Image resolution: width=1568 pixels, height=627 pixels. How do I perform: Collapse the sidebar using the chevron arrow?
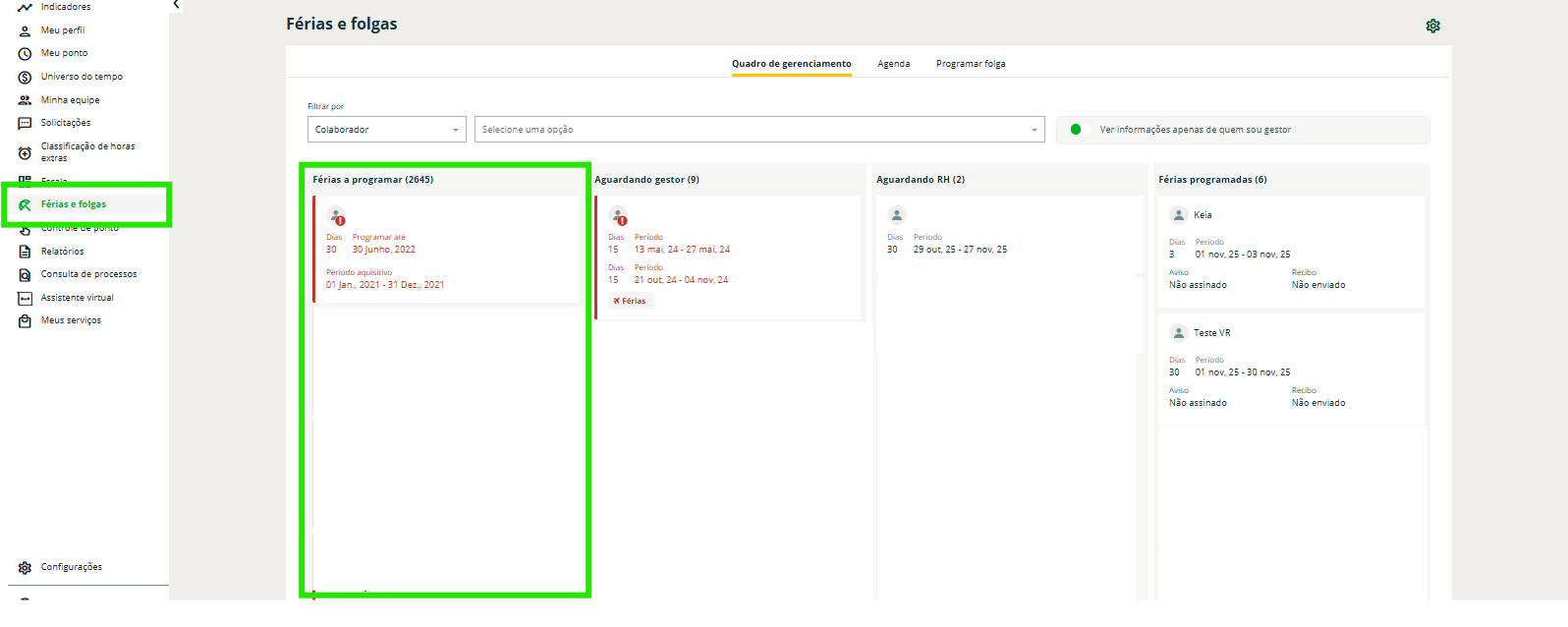coord(176,5)
